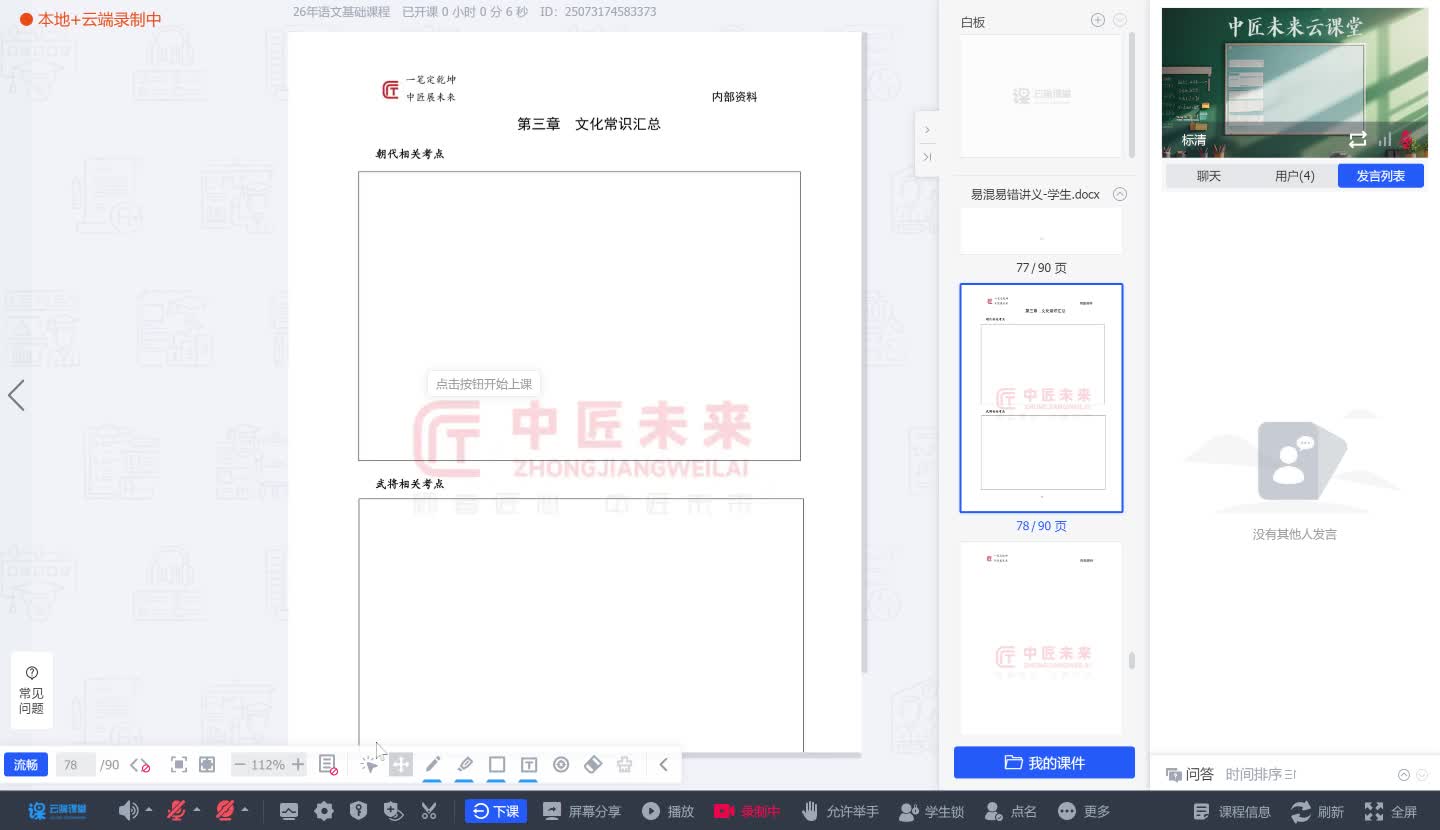This screenshot has width=1440, height=830.
Task: Open the screen capture scissors tool
Action: click(x=430, y=811)
